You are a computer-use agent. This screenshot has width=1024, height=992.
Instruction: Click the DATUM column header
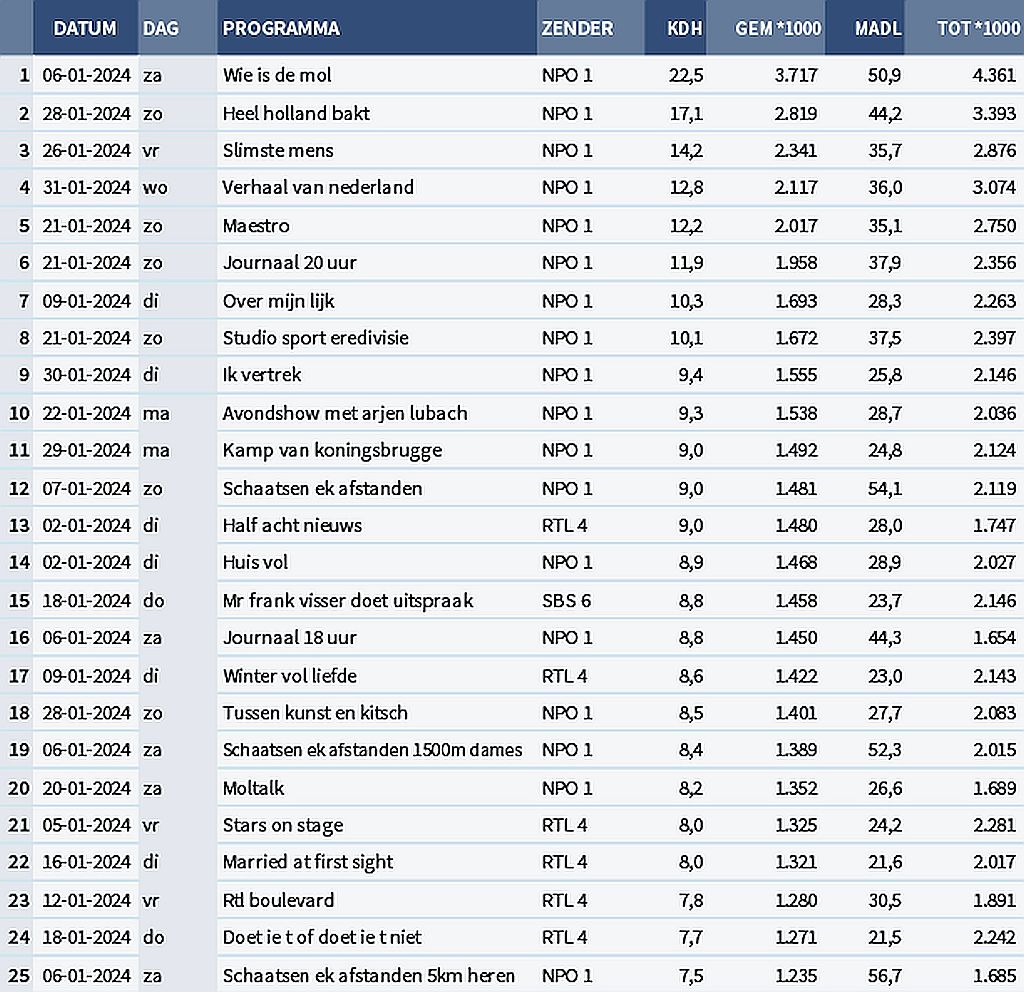click(85, 28)
